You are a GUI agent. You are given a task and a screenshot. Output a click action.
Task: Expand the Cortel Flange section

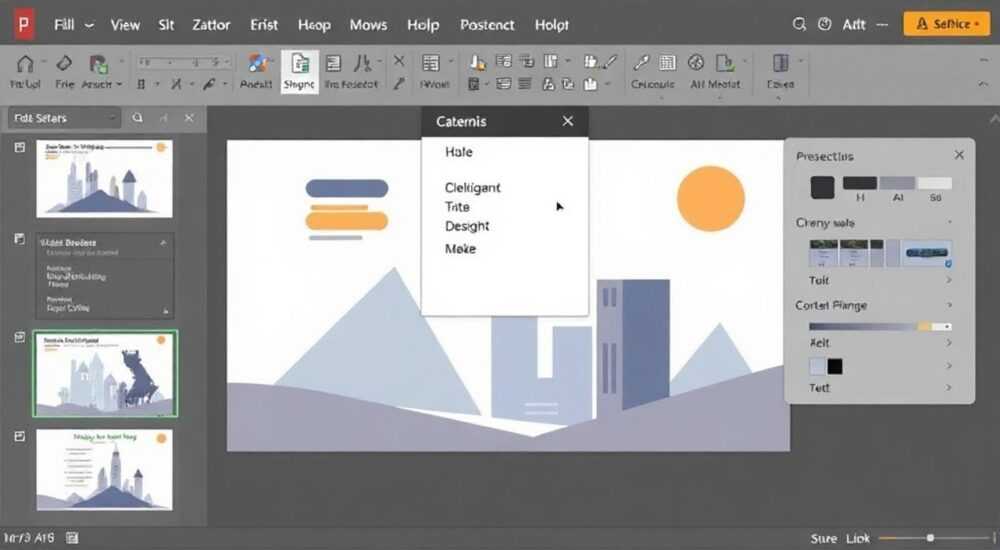[949, 305]
